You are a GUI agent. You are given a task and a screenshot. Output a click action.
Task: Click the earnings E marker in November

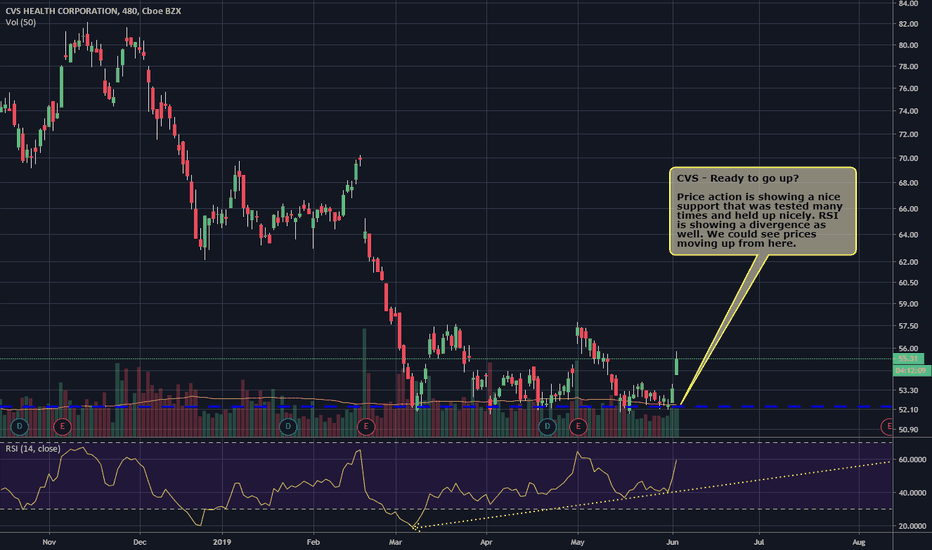tap(62, 426)
